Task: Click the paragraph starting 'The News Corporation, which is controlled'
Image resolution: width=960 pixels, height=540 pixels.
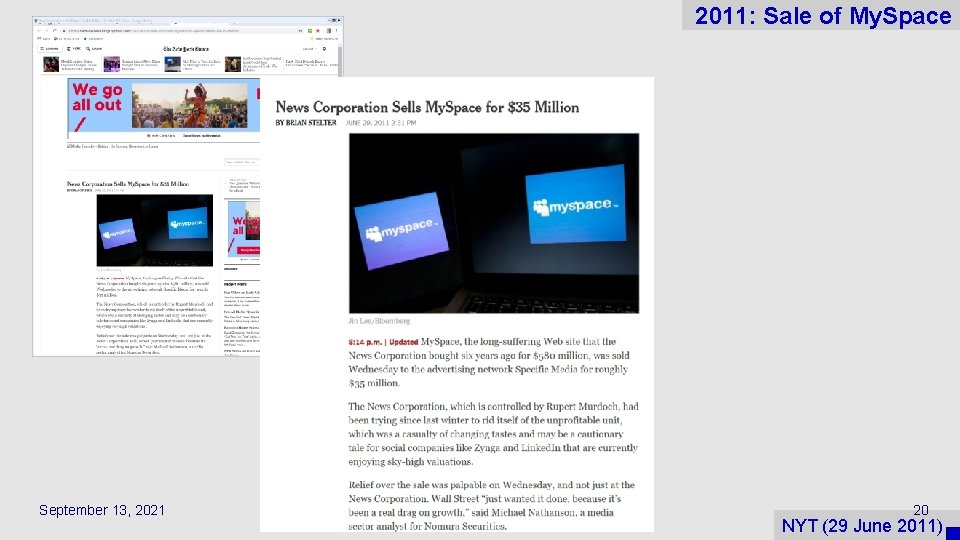Action: [x=493, y=434]
